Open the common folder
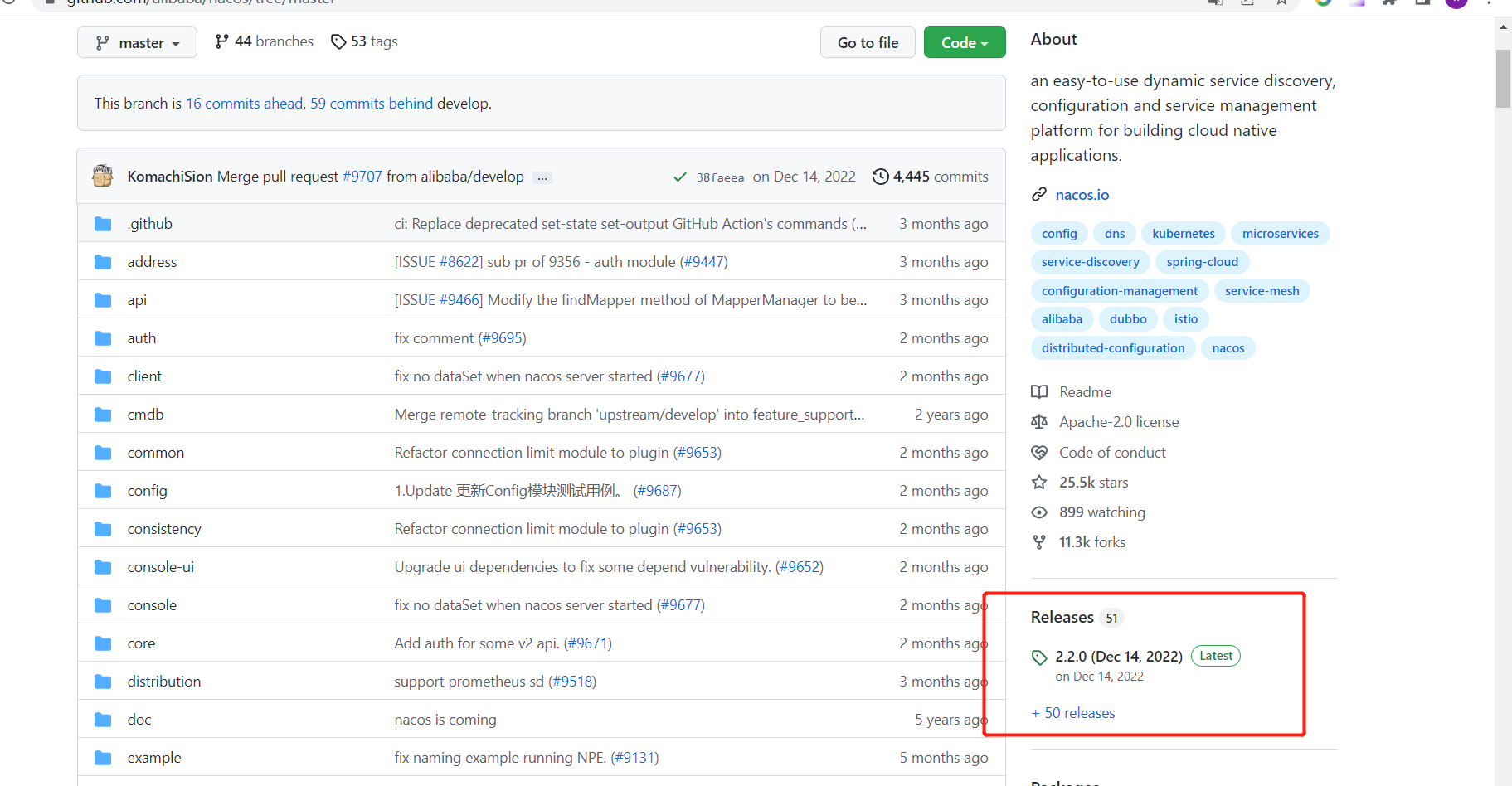 point(156,453)
